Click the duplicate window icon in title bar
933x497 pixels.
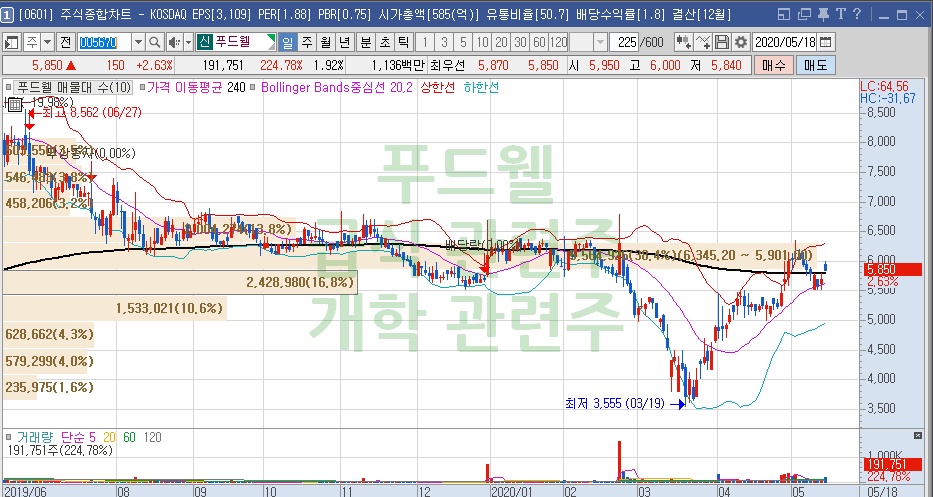pos(804,14)
